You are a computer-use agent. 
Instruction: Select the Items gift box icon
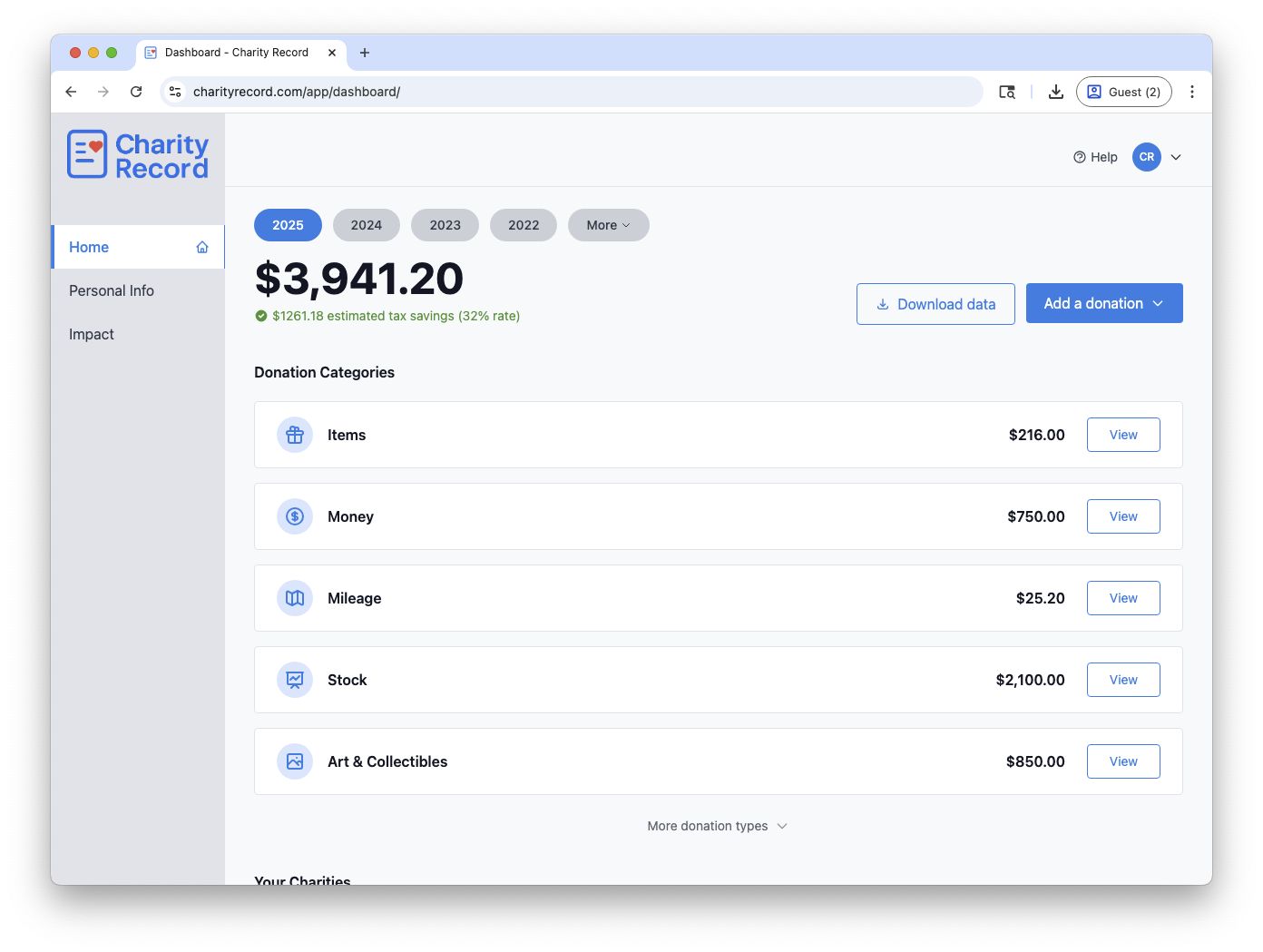tap(294, 435)
